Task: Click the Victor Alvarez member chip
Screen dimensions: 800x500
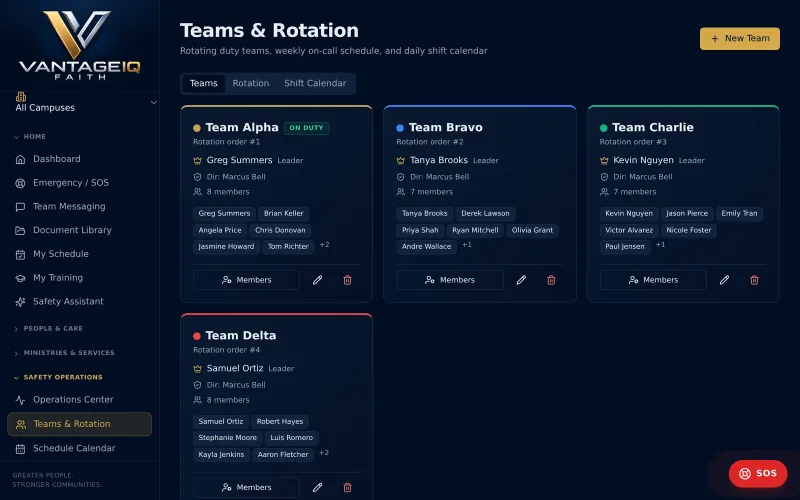Action: click(629, 231)
